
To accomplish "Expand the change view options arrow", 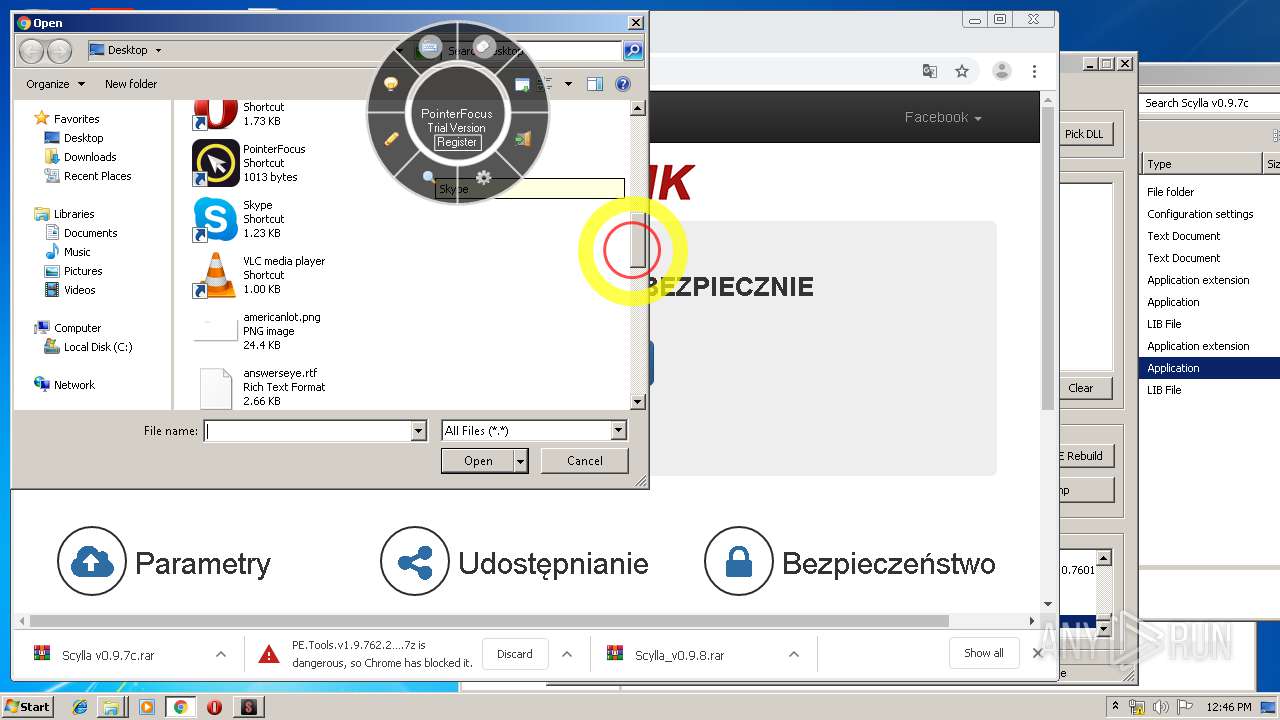I will (x=568, y=84).
